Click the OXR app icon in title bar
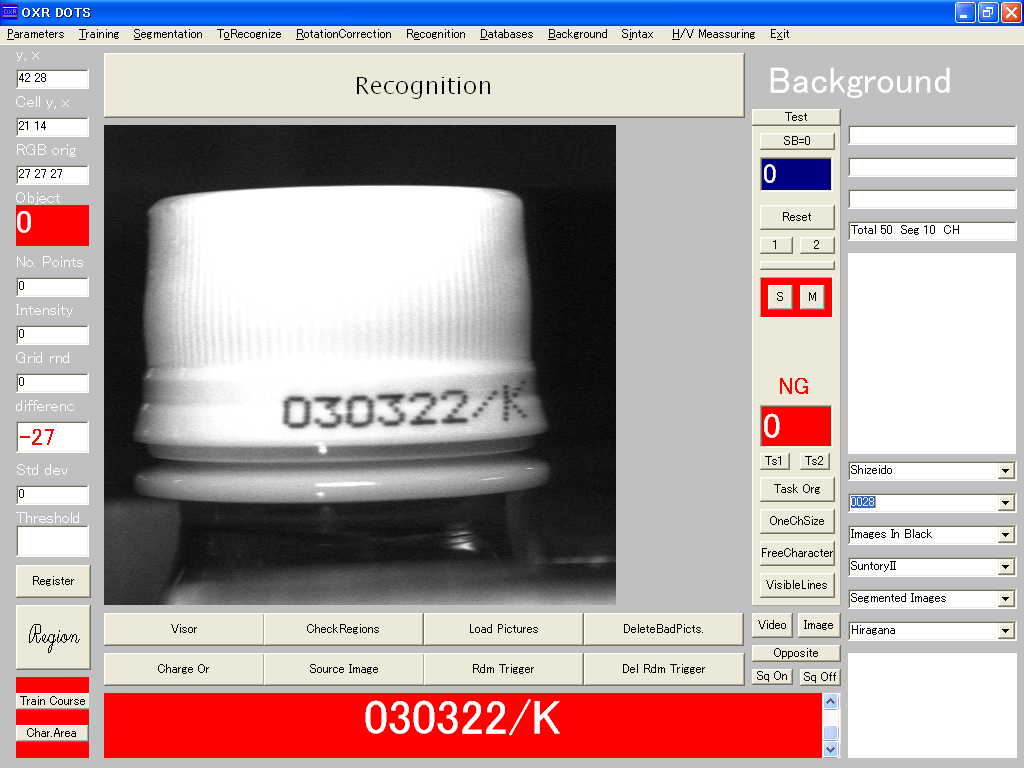This screenshot has height=768, width=1024. pyautogui.click(x=10, y=12)
